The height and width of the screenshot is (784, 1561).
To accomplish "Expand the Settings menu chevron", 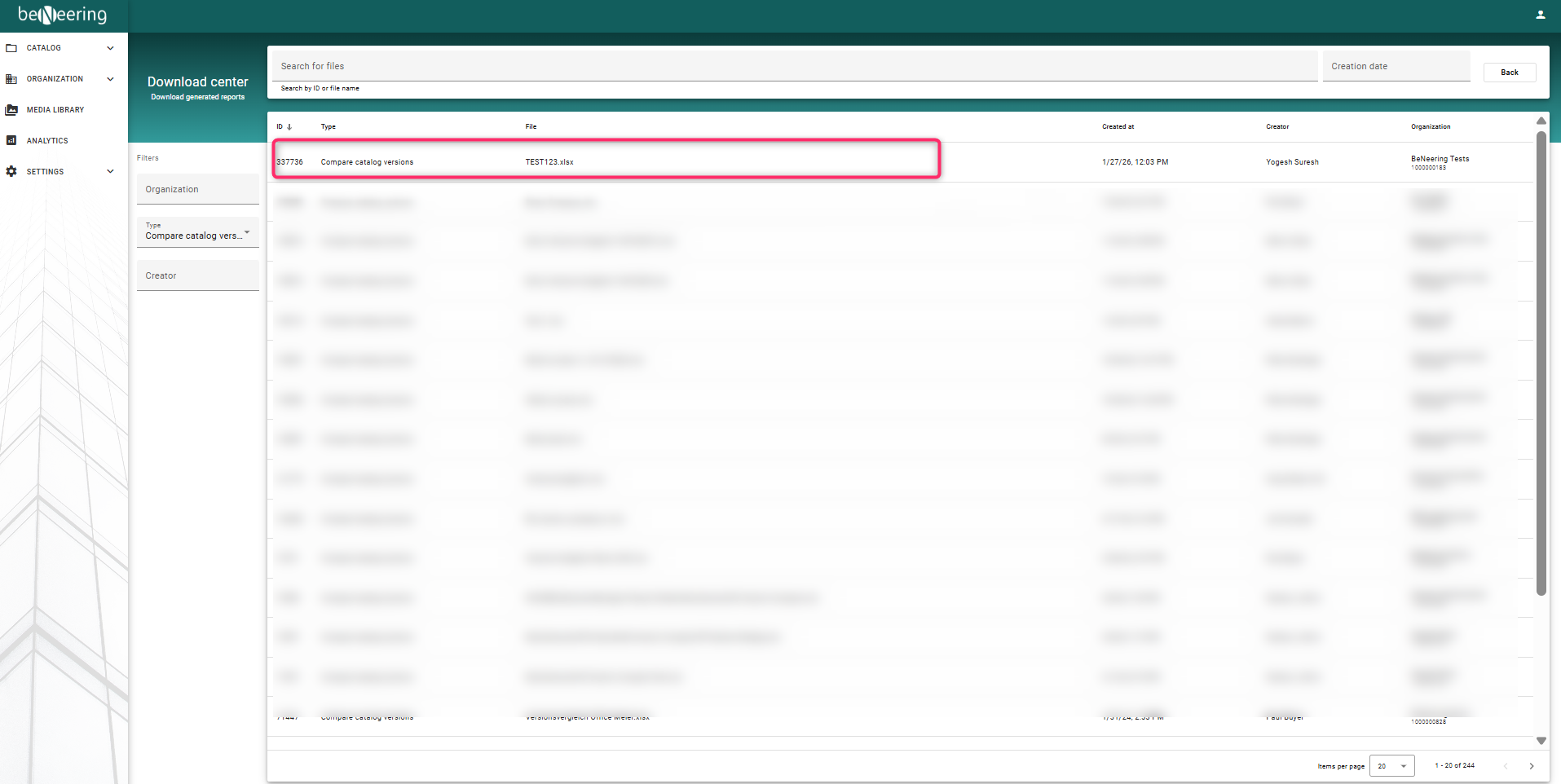I will click(x=110, y=172).
